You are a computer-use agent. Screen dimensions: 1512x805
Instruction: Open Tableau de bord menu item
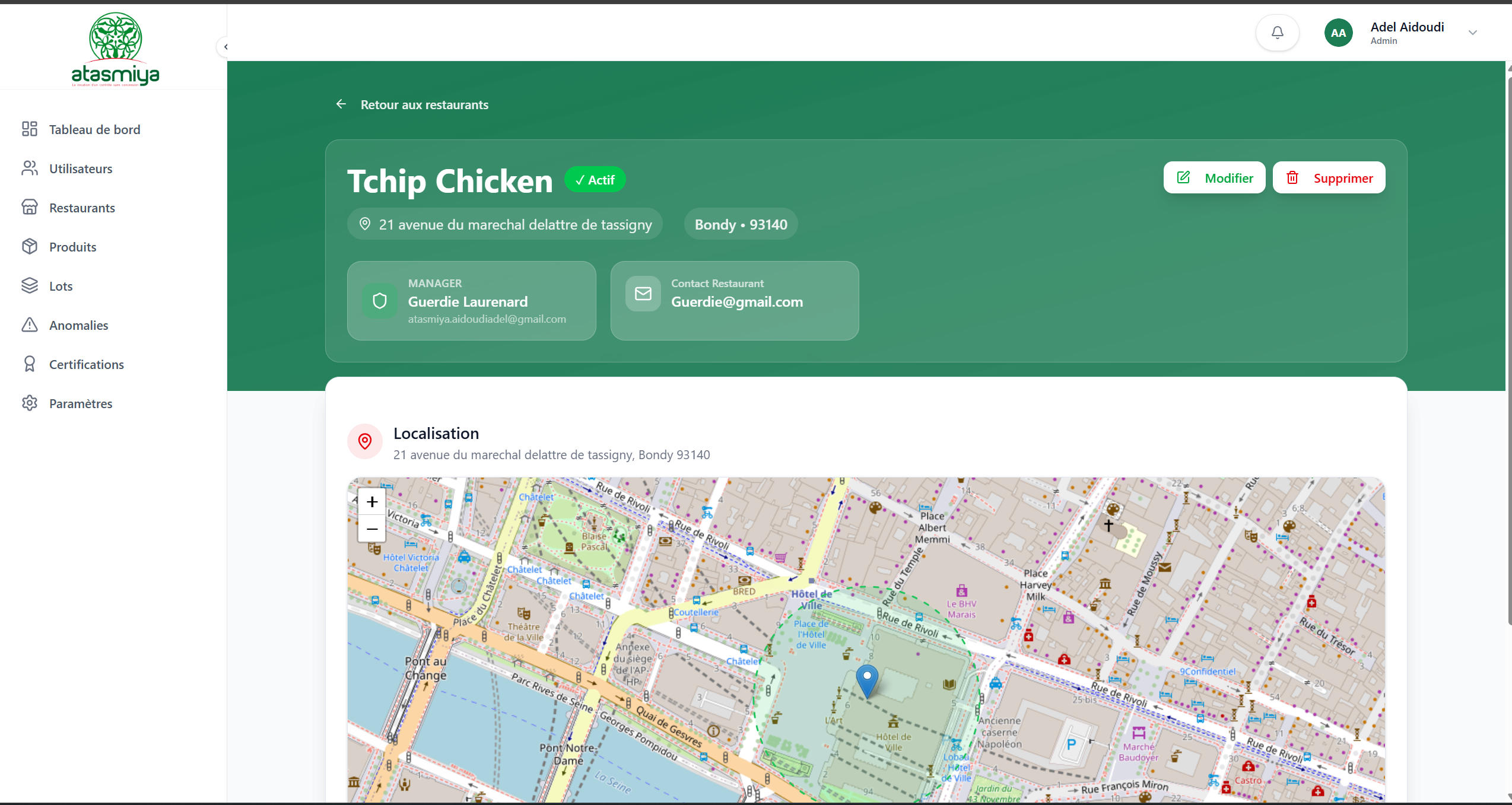94,129
